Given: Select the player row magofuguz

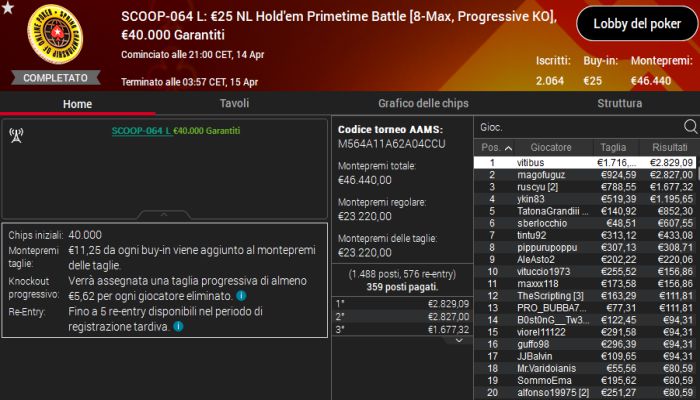Looking at the screenshot, I should coord(585,175).
